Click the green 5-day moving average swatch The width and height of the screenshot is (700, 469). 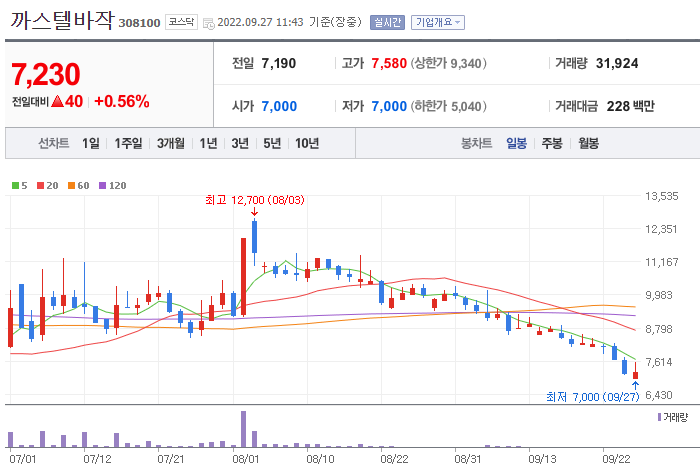tap(16, 186)
